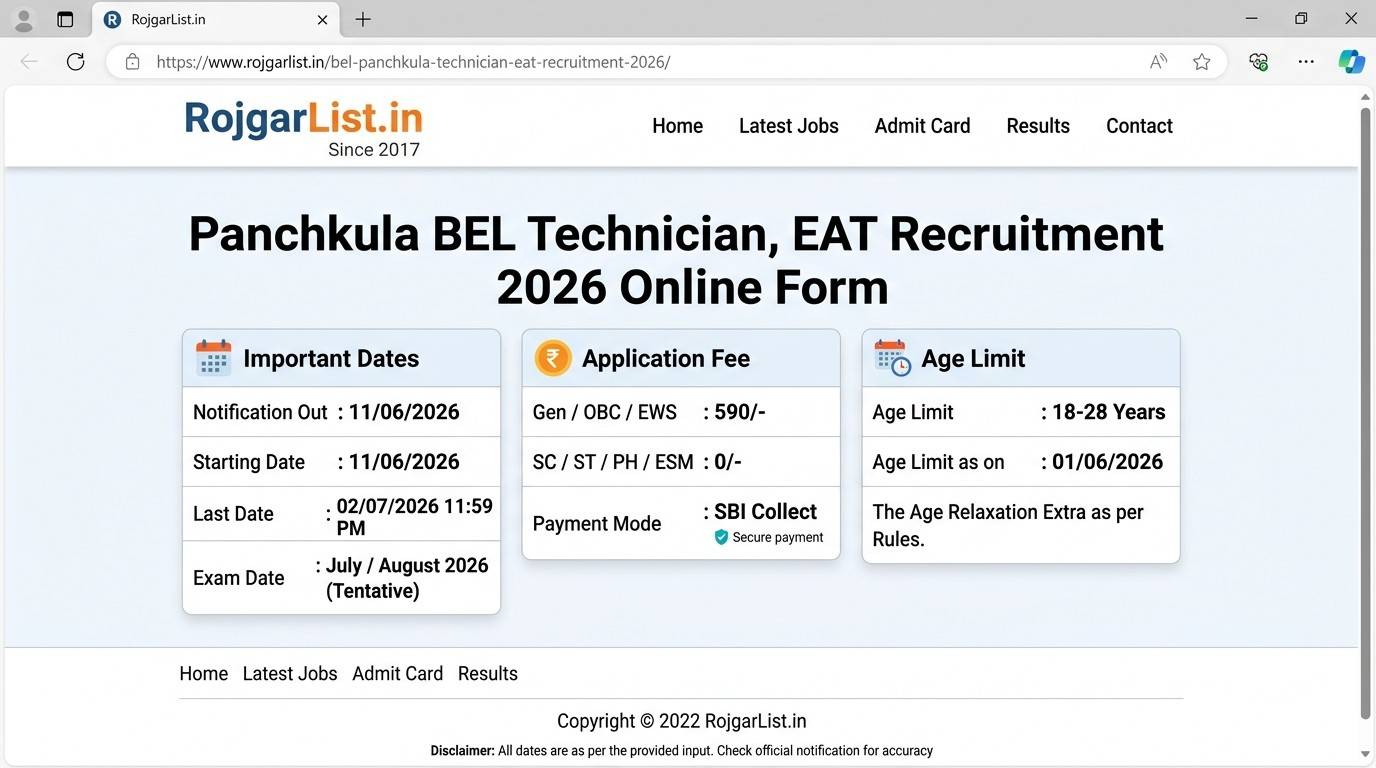This screenshot has height=768, width=1376.
Task: Click the RojgarList.in tab favicon
Action: click(112, 19)
